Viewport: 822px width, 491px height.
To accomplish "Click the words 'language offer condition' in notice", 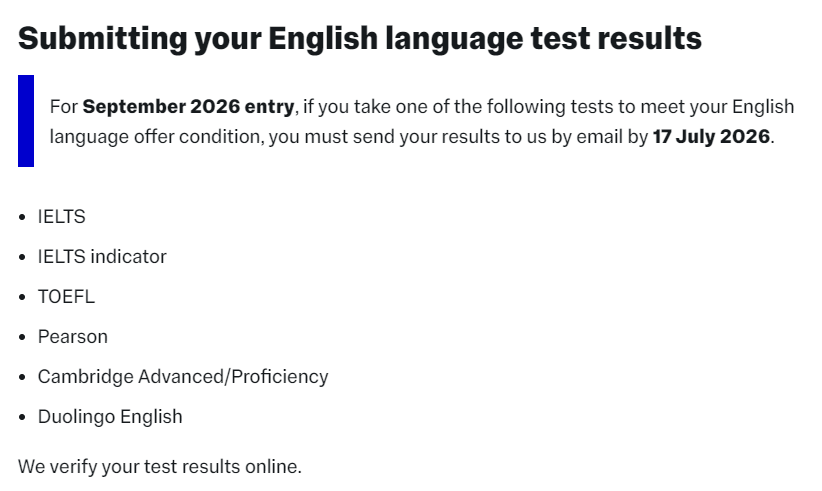I will 157,137.
